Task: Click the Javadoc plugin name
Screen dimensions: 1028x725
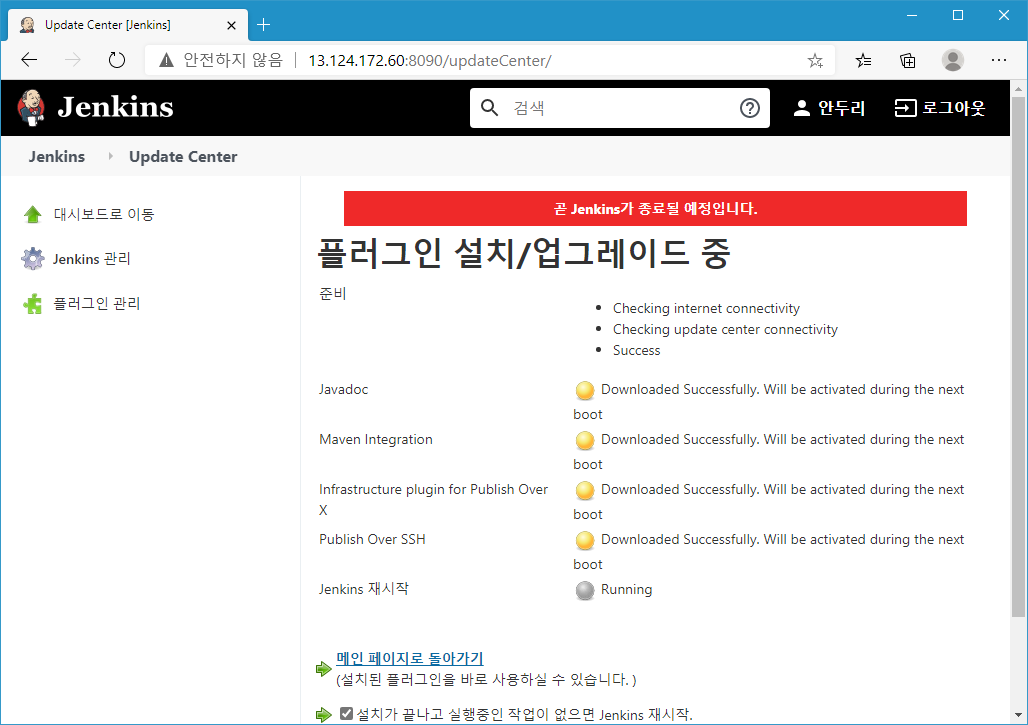Action: pyautogui.click(x=344, y=389)
